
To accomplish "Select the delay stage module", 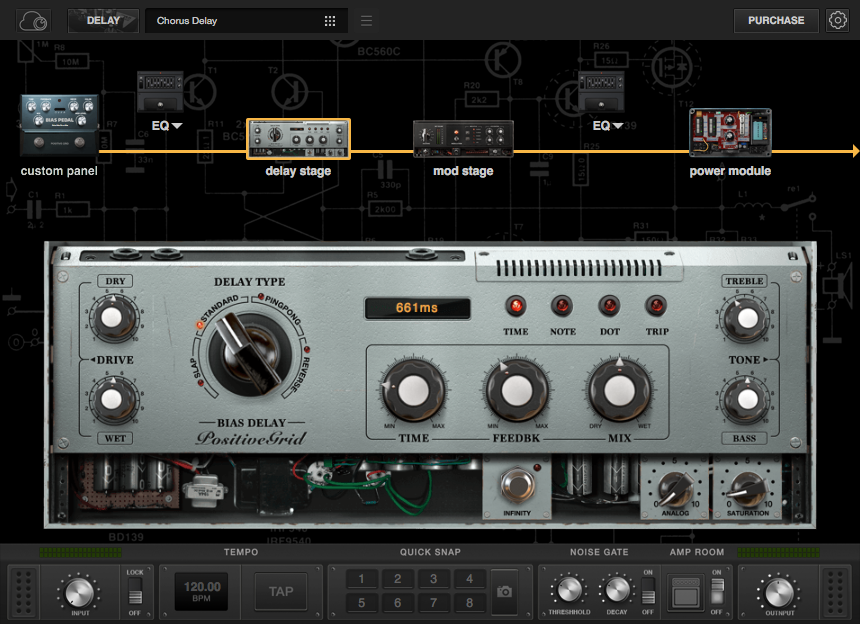I will (298, 139).
